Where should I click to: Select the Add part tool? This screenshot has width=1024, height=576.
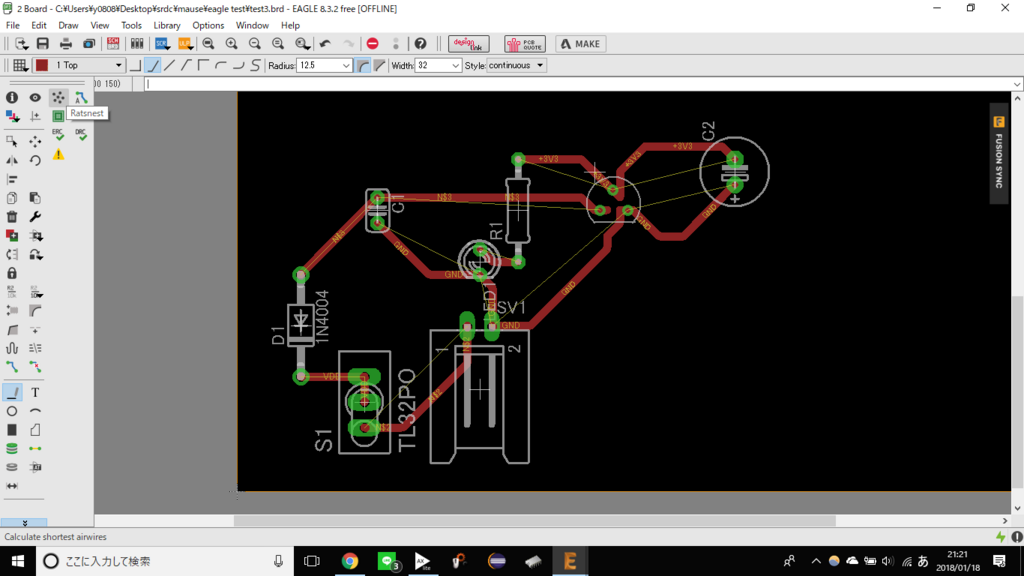pyautogui.click(x=12, y=236)
